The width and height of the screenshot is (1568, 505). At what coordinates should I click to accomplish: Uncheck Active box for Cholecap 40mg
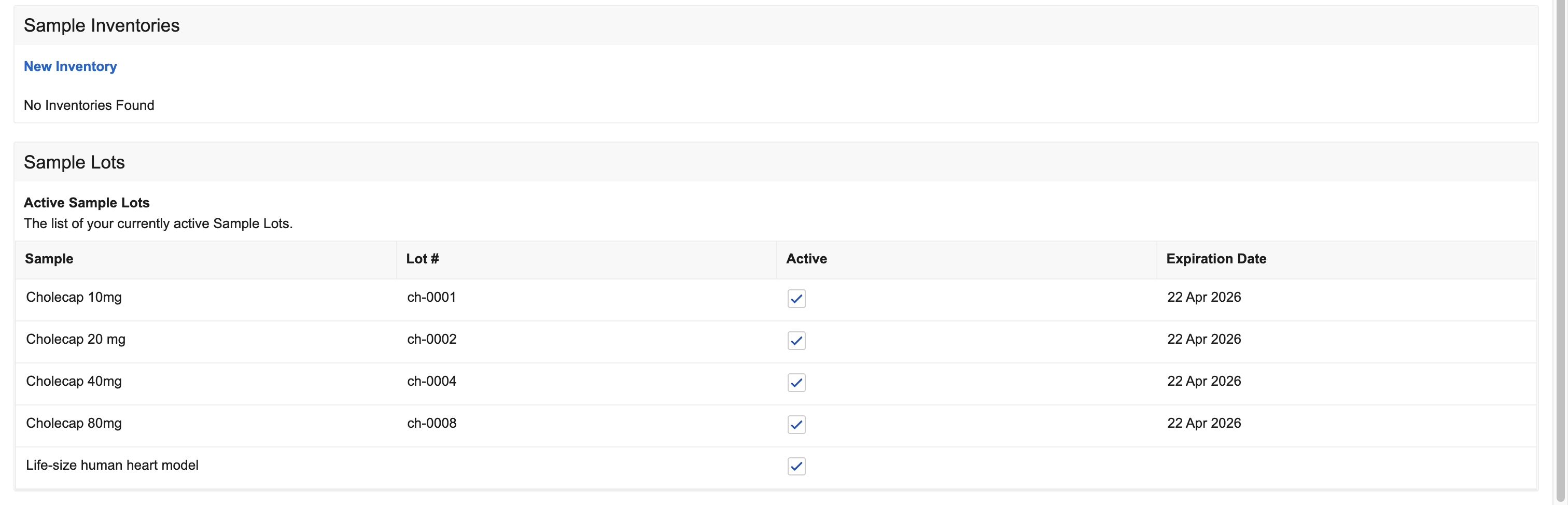pos(795,382)
